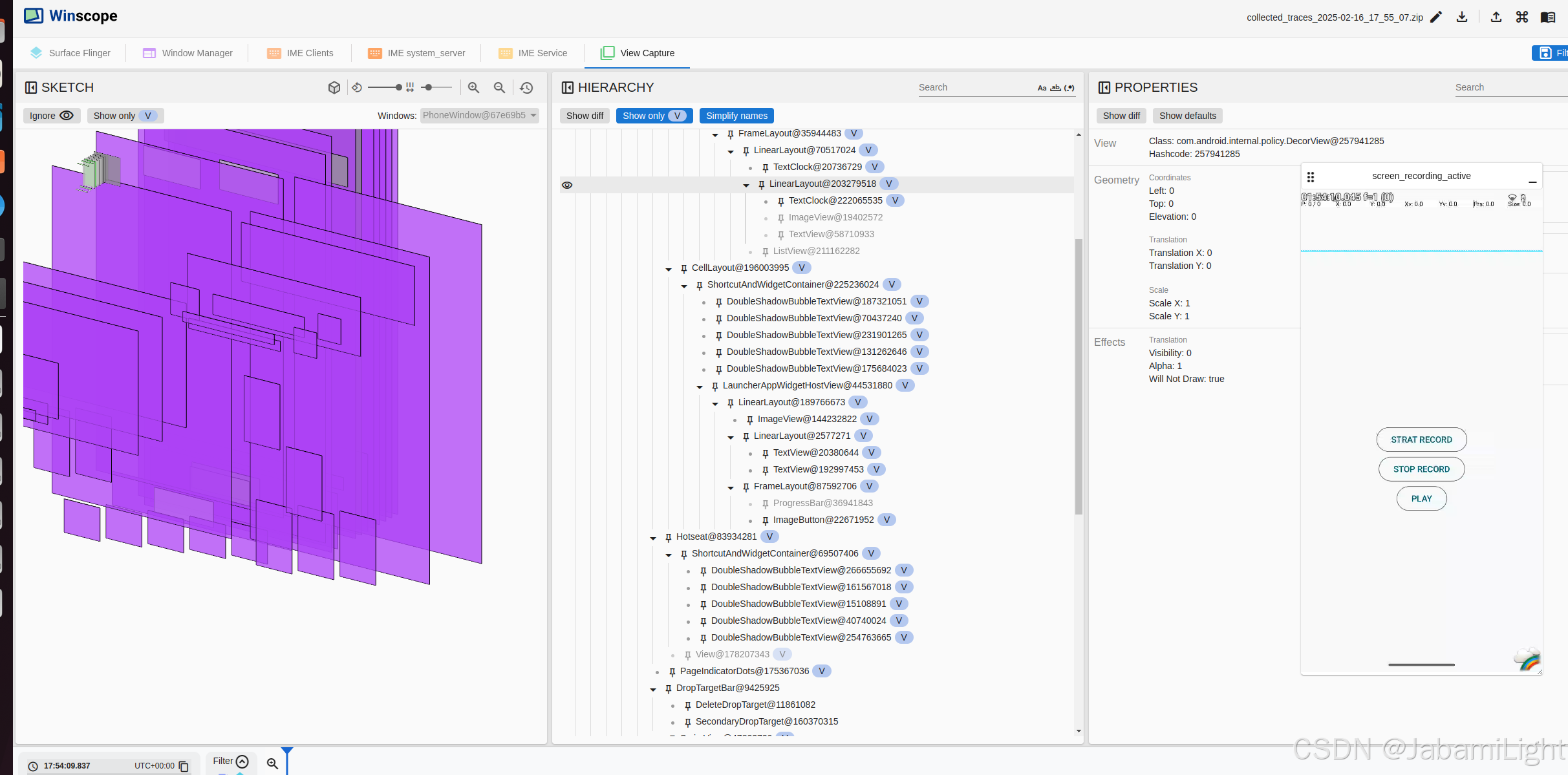The width and height of the screenshot is (1568, 775).
Task: Toggle Simplify names in Hierarchy
Action: 736,116
